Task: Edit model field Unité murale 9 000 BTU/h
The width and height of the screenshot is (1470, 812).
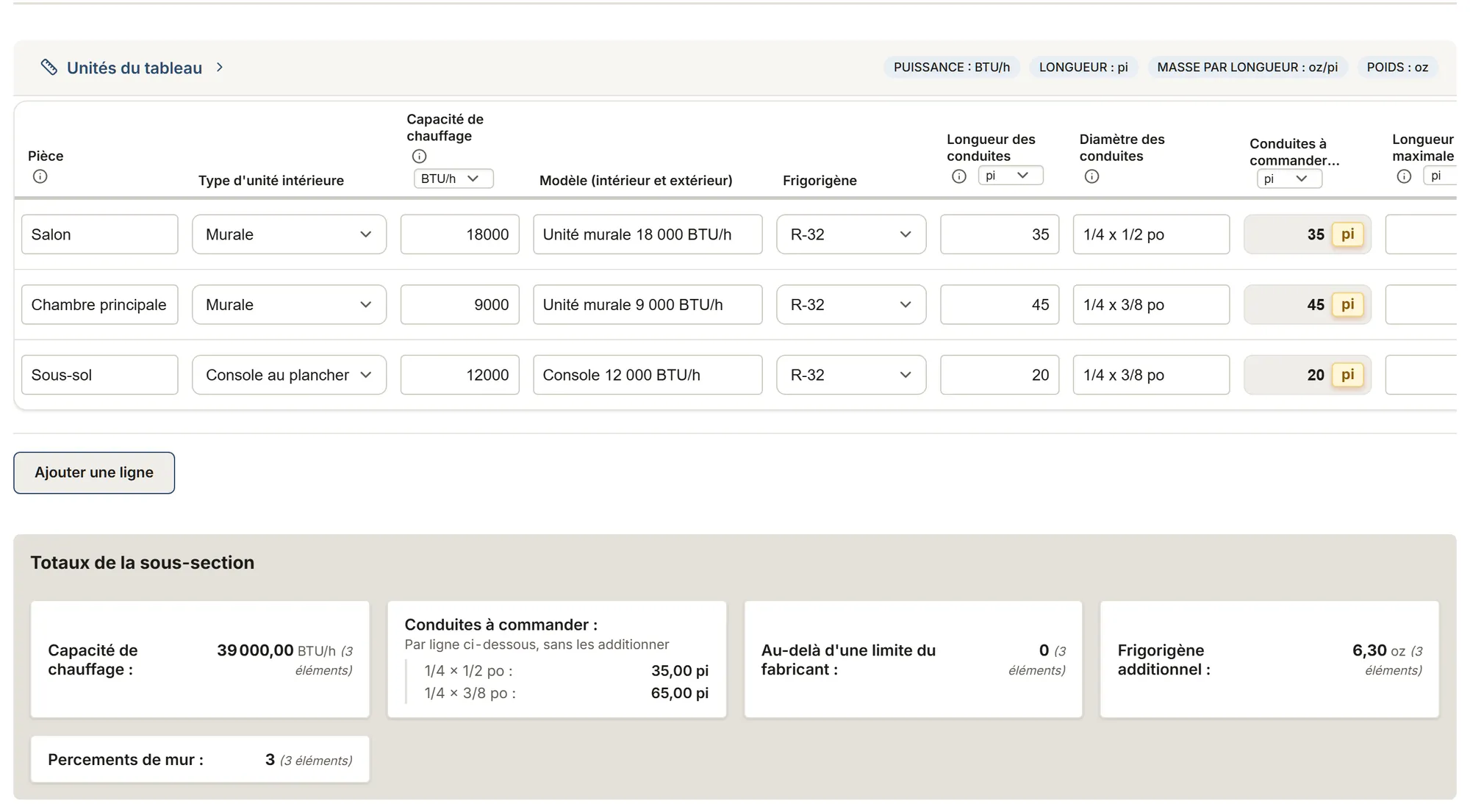Action: pos(648,304)
